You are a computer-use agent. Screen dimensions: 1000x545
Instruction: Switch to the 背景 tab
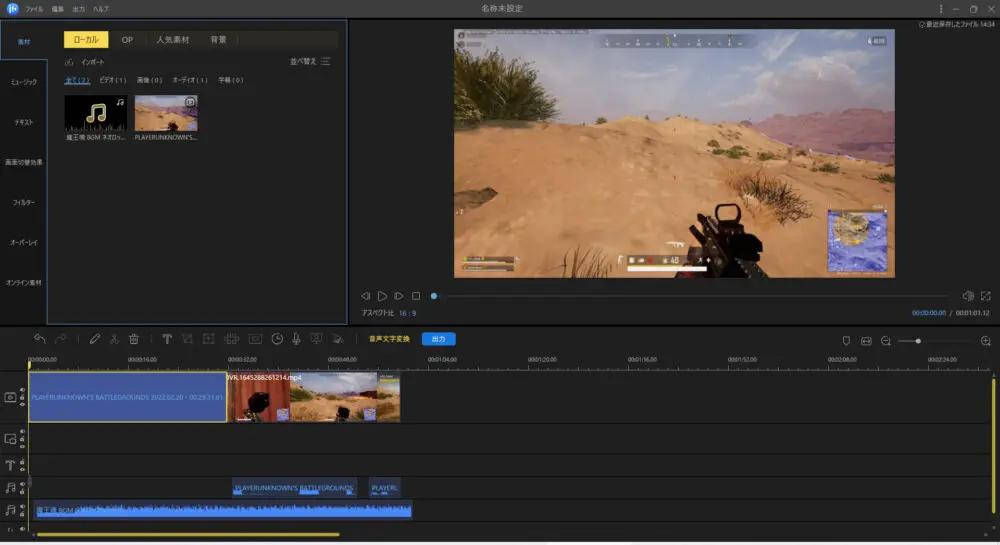218,40
